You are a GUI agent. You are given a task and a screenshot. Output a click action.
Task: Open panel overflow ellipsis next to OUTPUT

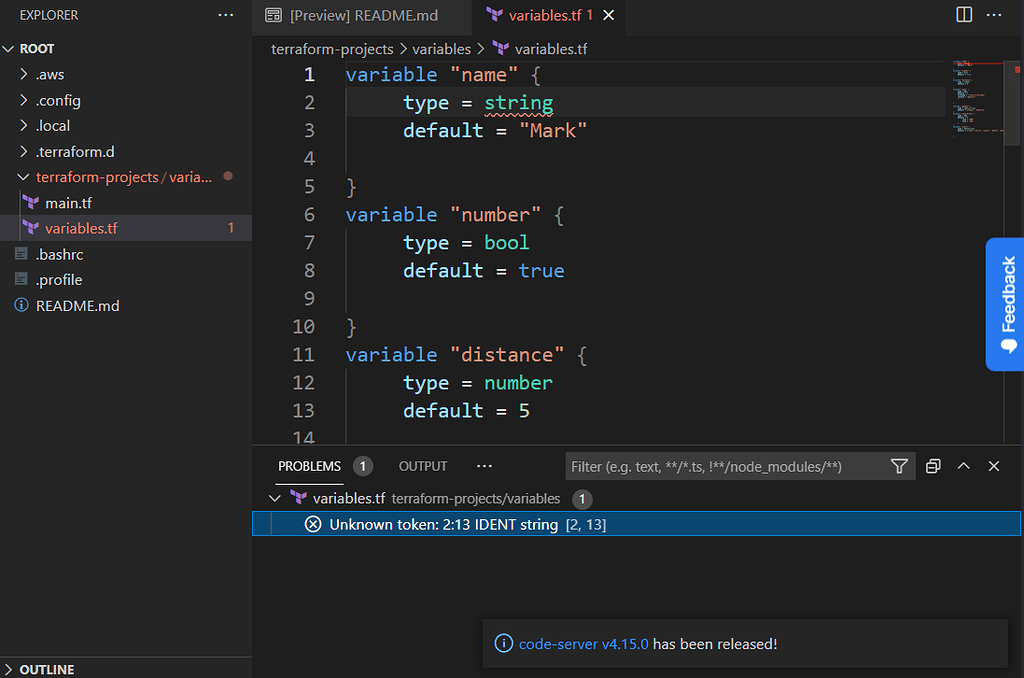(x=485, y=466)
